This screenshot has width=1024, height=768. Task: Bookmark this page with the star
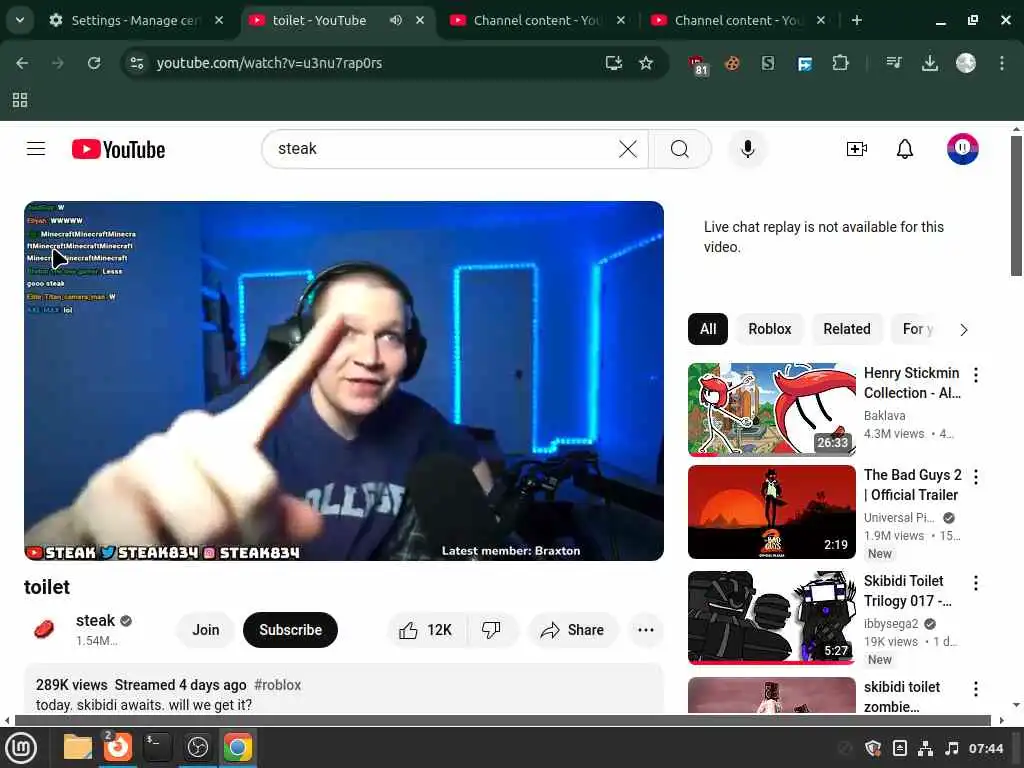[x=646, y=63]
